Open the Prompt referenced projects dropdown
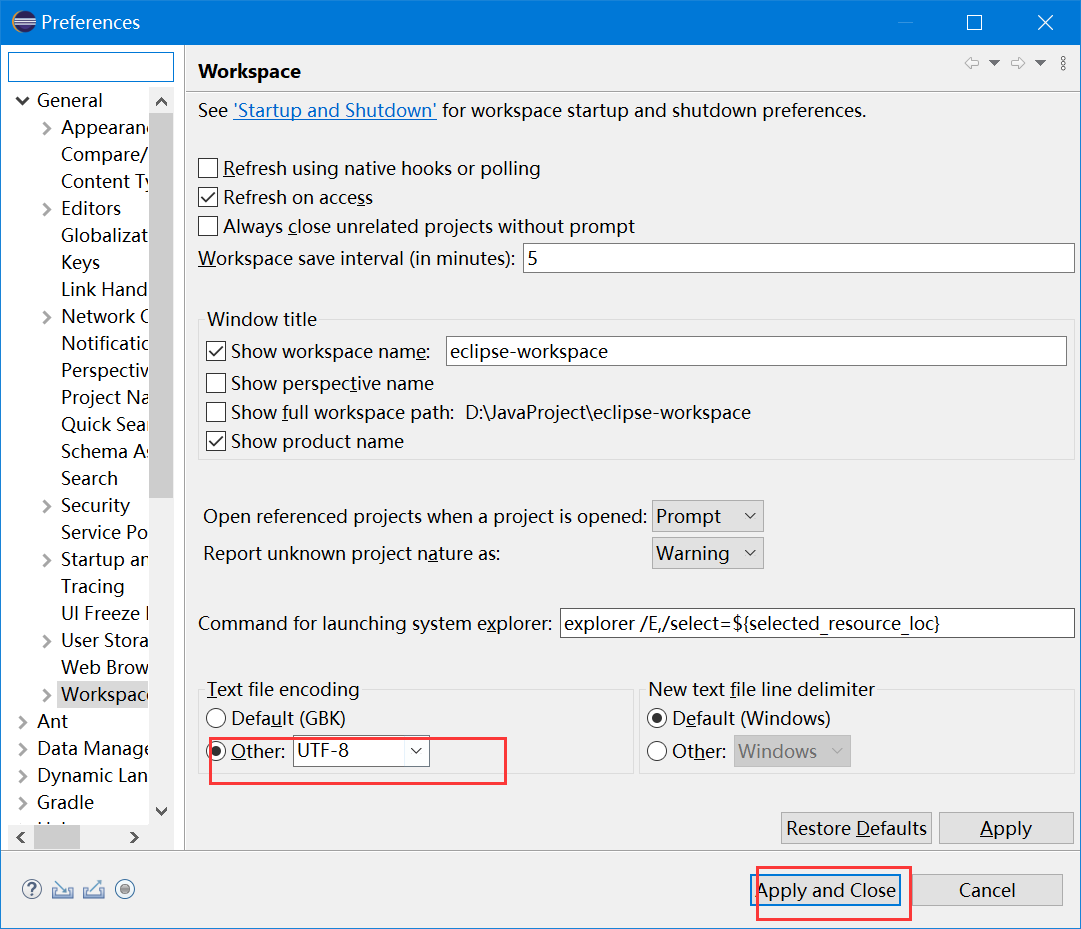Viewport: 1081px width, 929px height. [707, 516]
